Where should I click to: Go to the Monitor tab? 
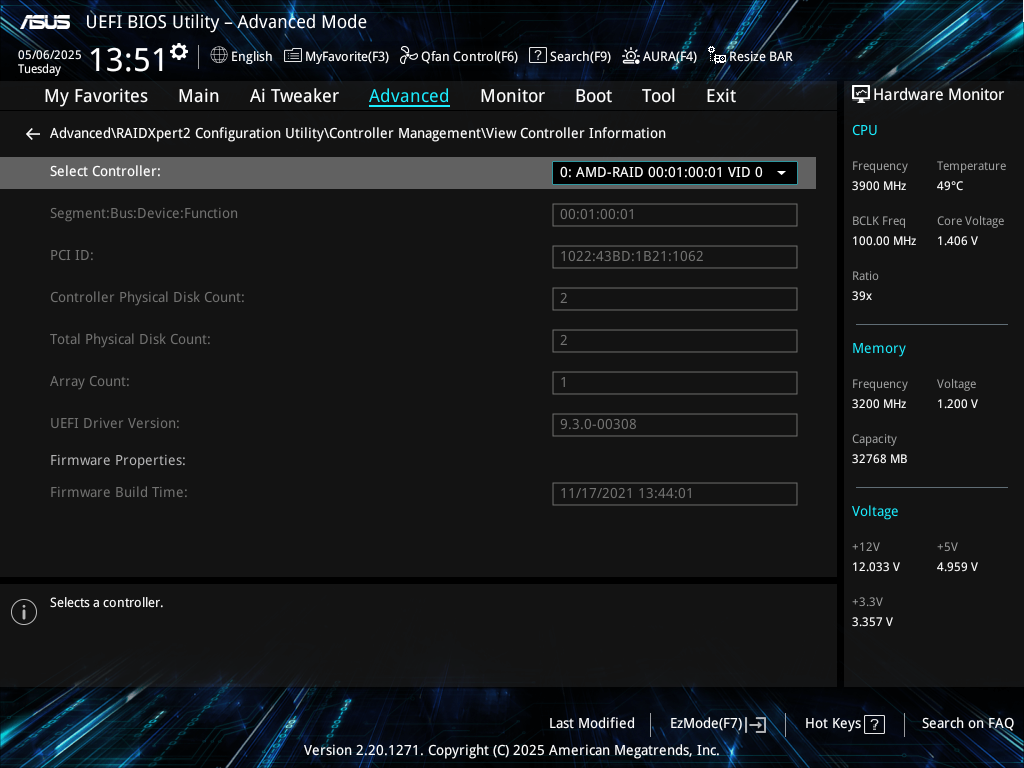pyautogui.click(x=512, y=96)
